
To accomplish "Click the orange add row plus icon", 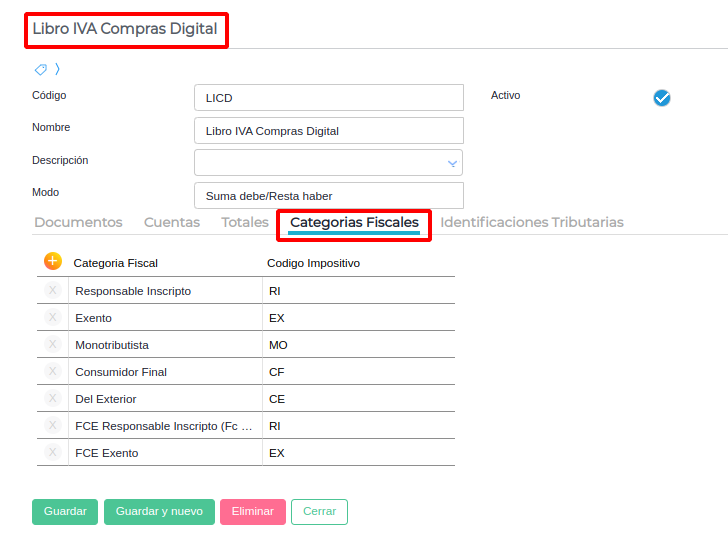I will [53, 261].
